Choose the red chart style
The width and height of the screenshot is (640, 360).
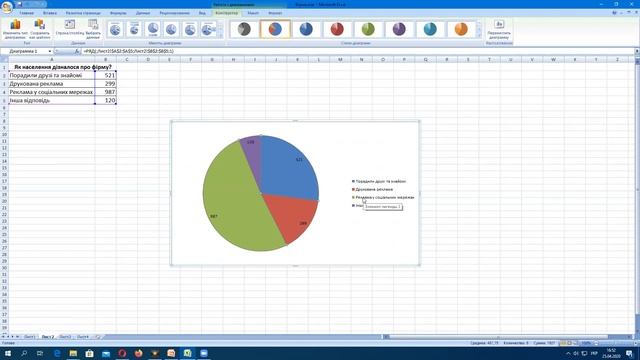(337, 29)
